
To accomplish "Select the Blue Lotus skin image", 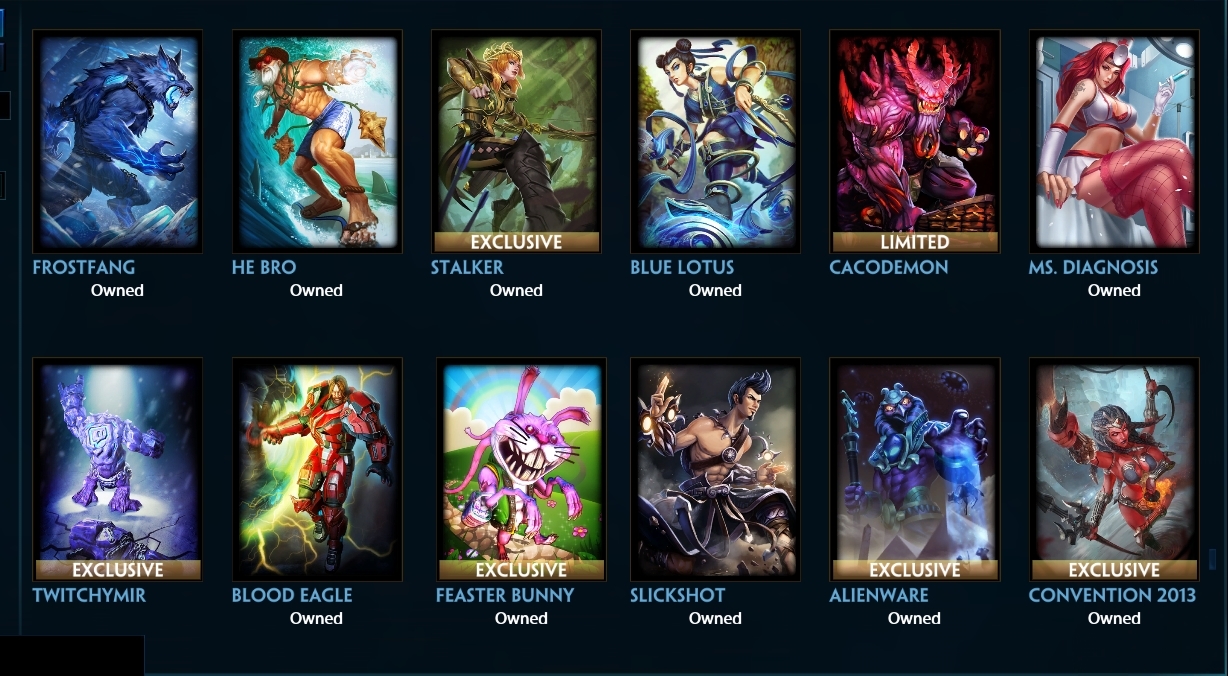I will pos(715,141).
